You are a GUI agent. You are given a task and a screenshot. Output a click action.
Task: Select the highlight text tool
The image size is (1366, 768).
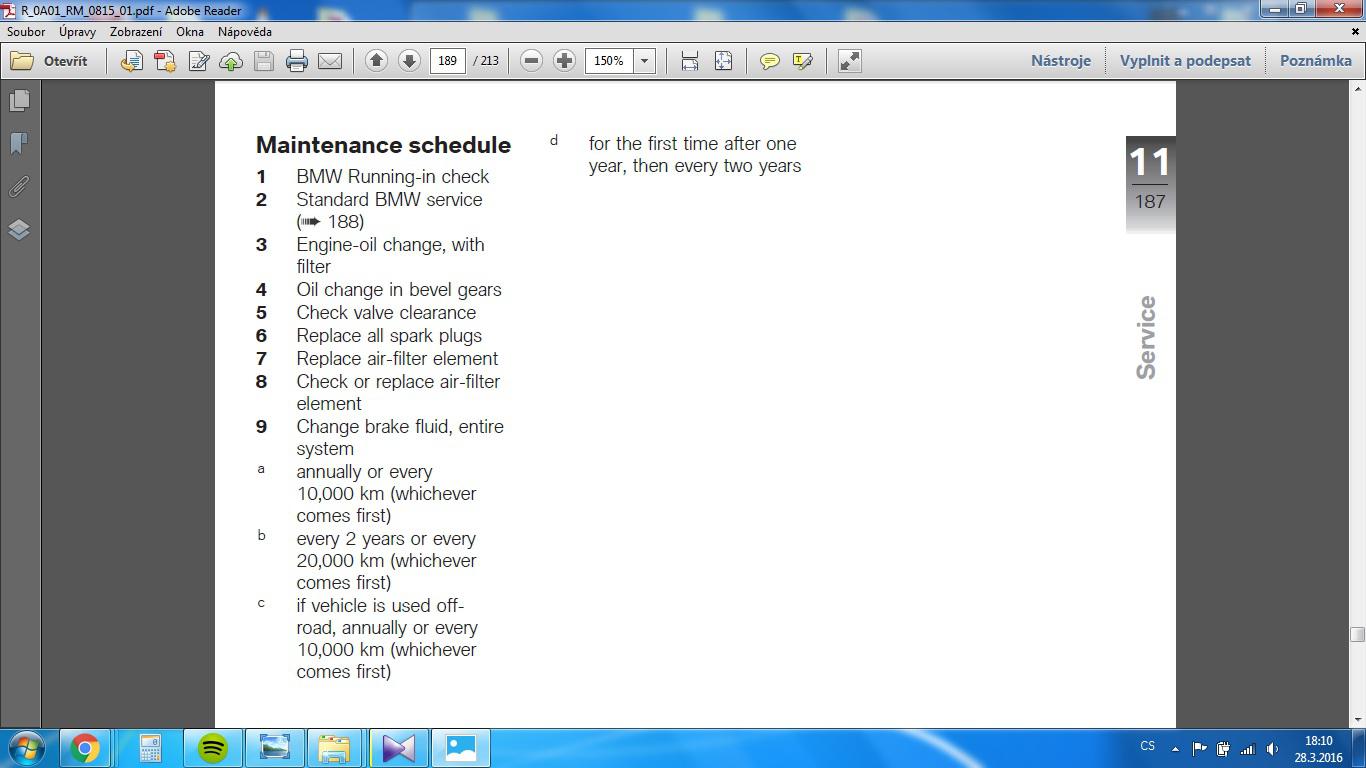(x=802, y=61)
